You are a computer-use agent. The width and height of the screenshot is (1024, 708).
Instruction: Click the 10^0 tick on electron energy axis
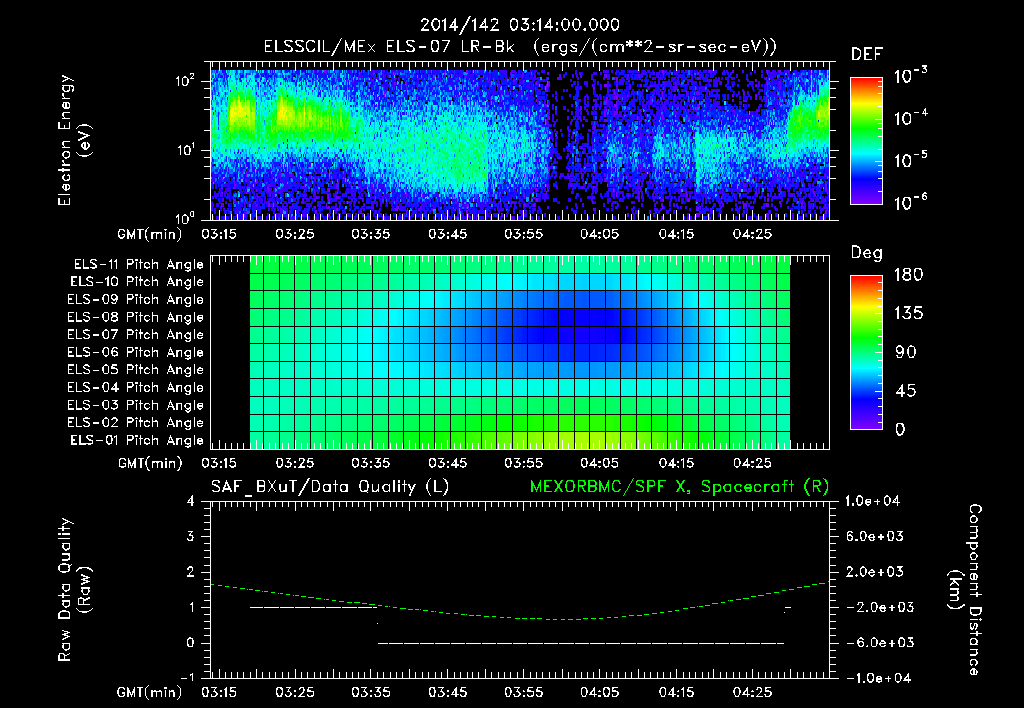[185, 219]
